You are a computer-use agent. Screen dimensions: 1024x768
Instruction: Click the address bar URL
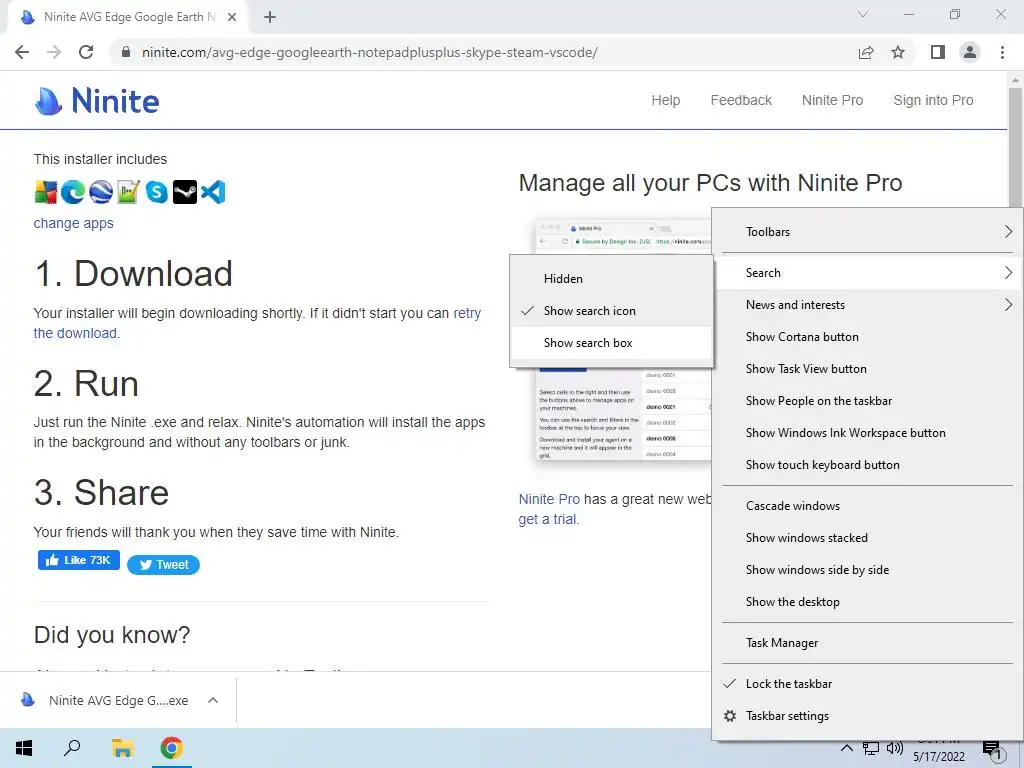370,52
